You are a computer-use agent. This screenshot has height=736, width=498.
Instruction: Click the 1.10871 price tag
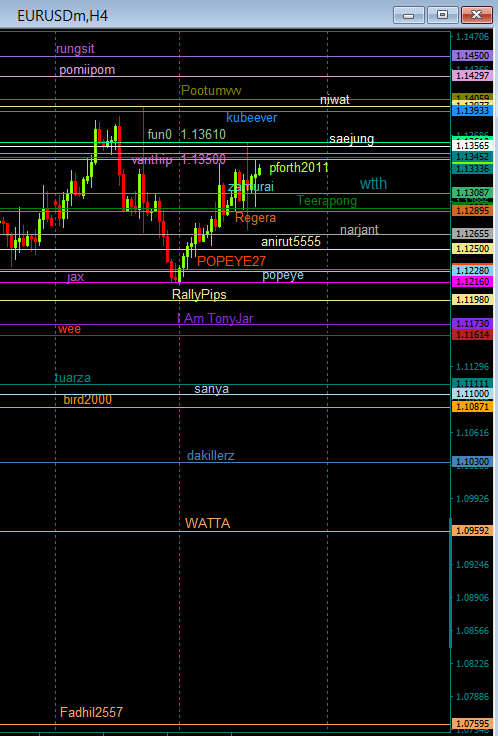coord(472,407)
